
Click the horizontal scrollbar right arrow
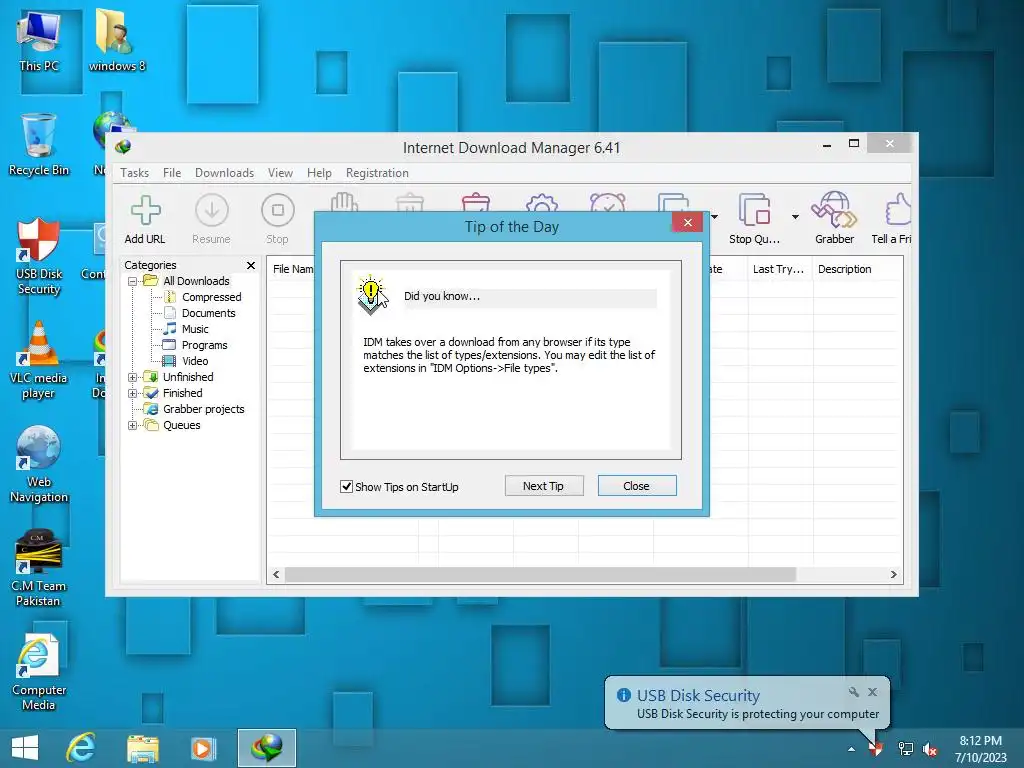pyautogui.click(x=893, y=575)
